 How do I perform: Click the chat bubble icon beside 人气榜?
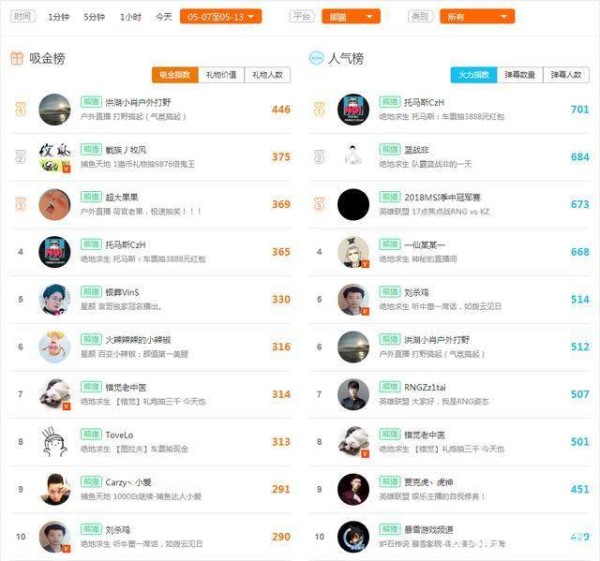point(316,58)
